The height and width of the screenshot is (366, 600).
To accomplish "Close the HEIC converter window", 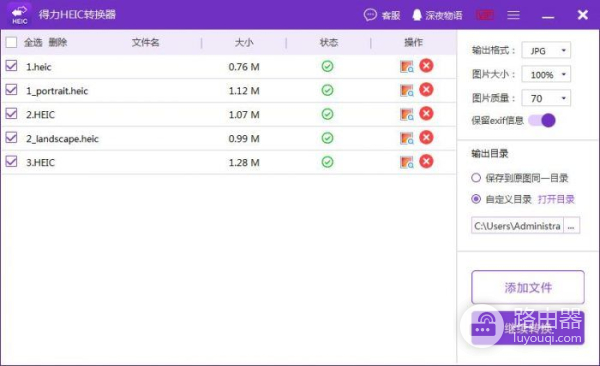I will tap(582, 15).
